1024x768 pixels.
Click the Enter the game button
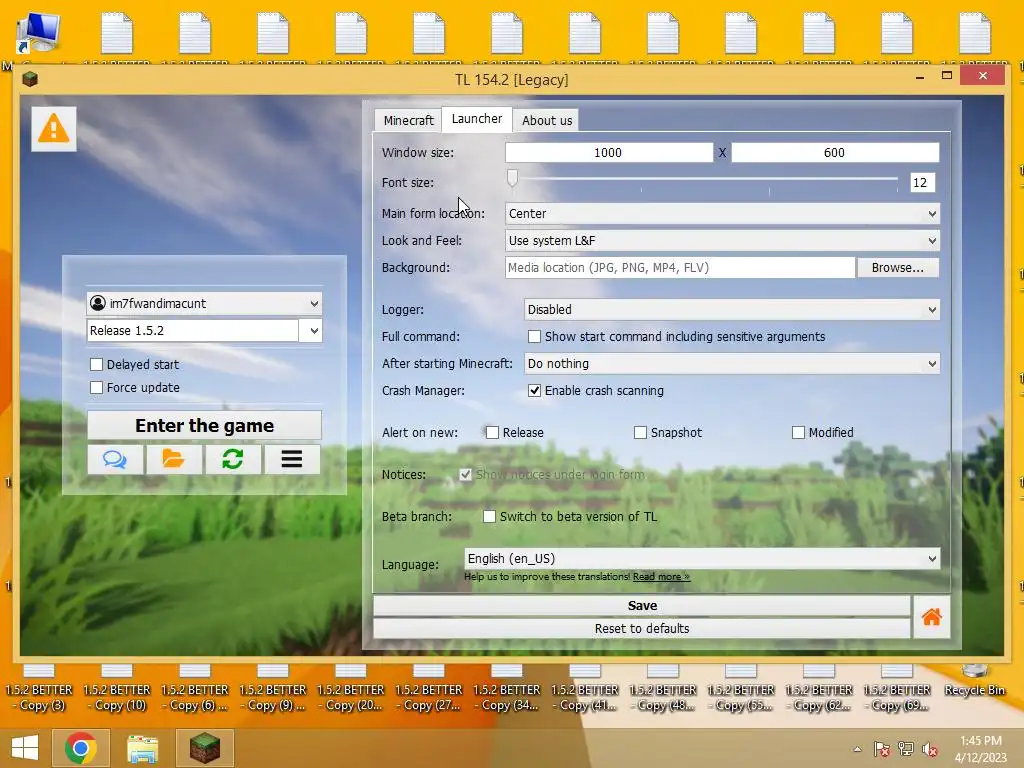coord(204,425)
